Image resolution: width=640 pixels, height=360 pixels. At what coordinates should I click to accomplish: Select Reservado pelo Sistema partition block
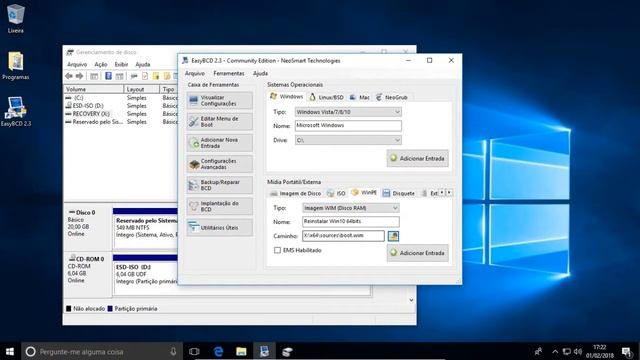tap(145, 228)
